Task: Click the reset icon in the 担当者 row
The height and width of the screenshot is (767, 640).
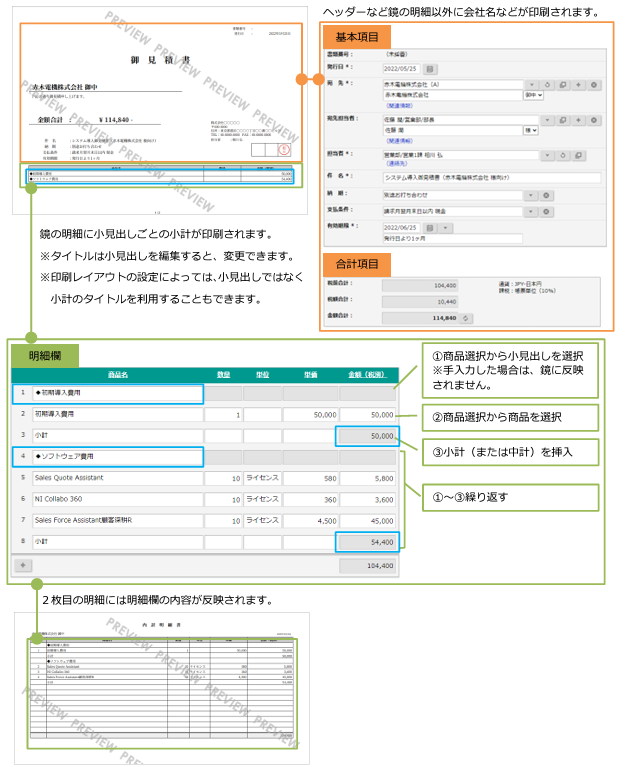Action: [x=563, y=156]
